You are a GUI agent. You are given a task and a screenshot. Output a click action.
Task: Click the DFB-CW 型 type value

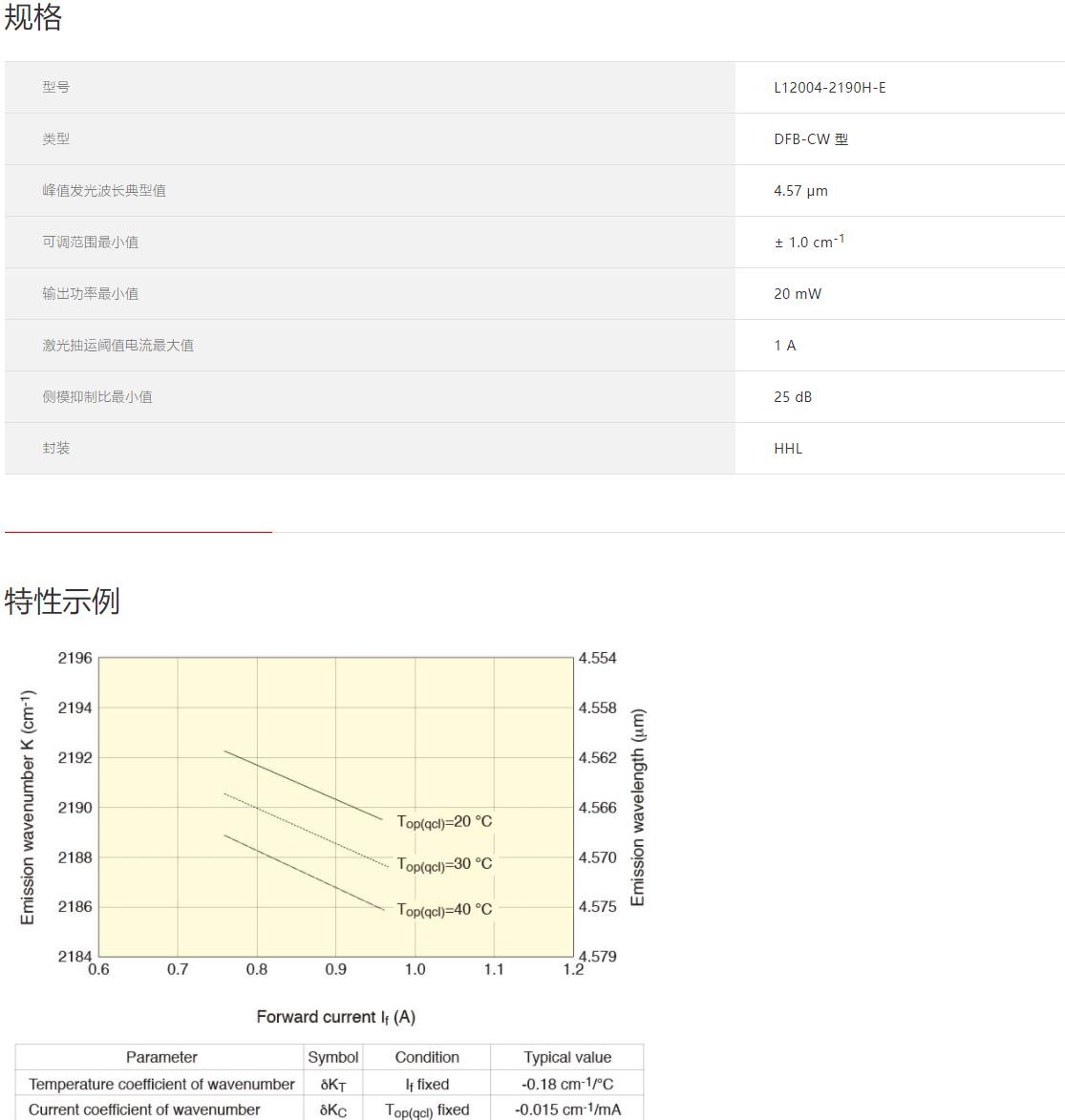click(810, 139)
